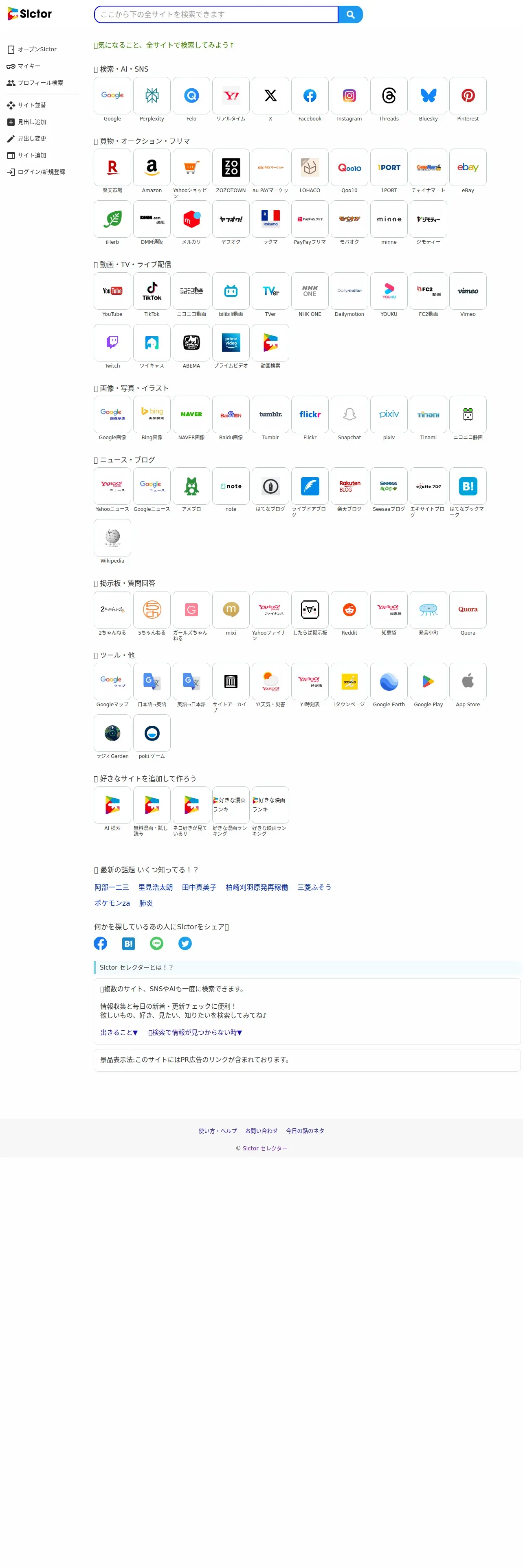Pick the X (Twitter) icon
Image resolution: width=523 pixels, height=1568 pixels.
[270, 96]
